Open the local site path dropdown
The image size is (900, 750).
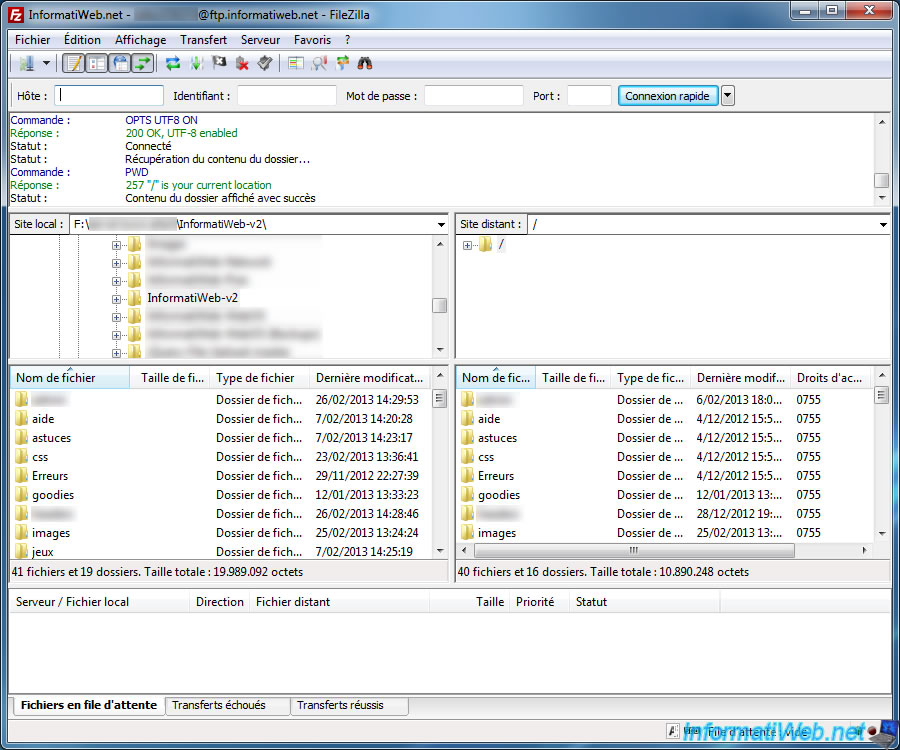pos(441,224)
